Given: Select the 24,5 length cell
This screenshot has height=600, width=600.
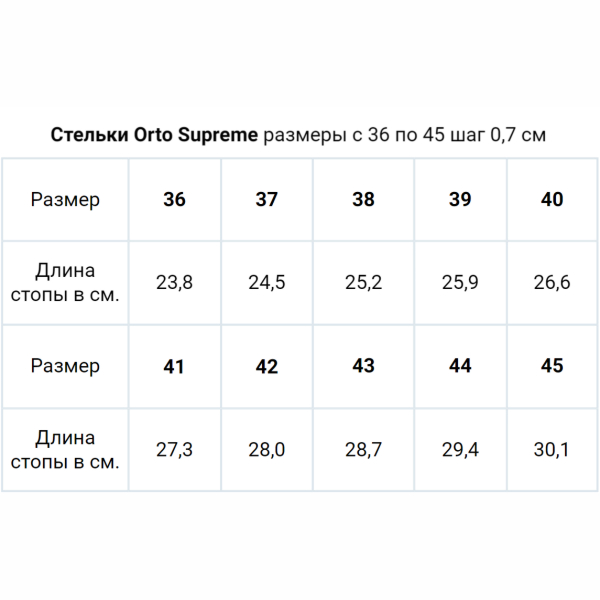Looking at the screenshot, I should click(267, 282).
